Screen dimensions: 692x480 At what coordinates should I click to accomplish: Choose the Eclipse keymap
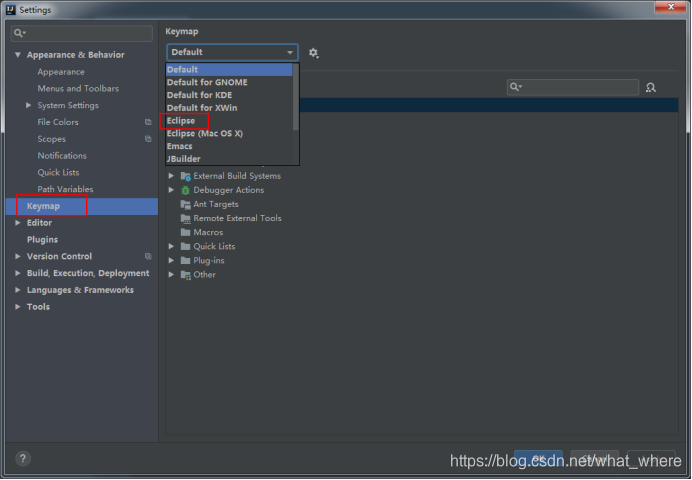229,121
